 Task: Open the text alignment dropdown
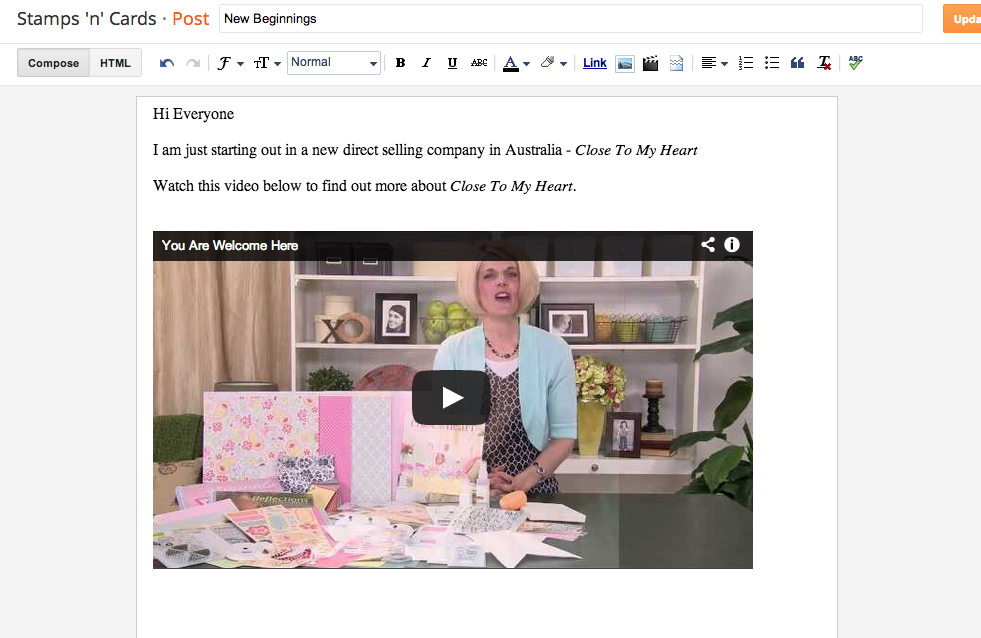coord(714,63)
